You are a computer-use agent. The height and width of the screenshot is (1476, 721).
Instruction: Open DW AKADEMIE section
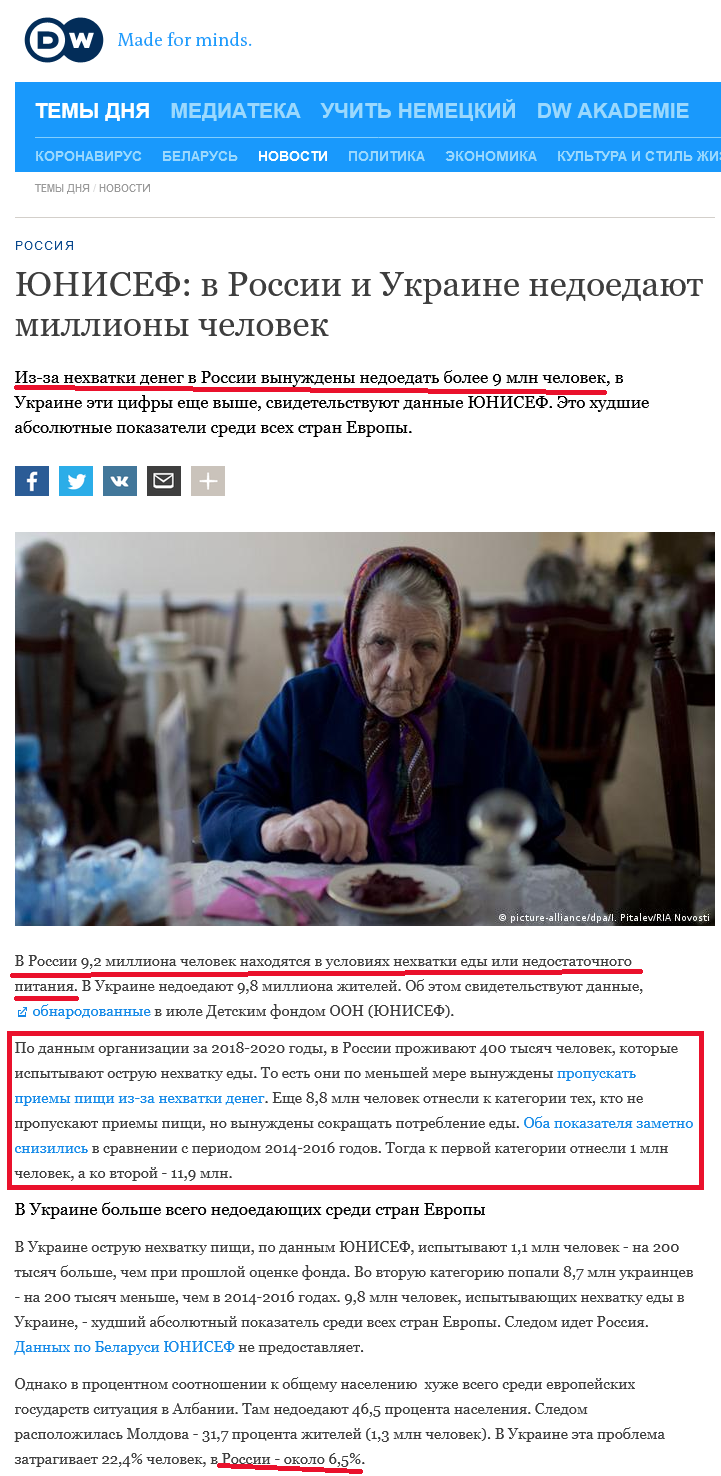coord(613,111)
